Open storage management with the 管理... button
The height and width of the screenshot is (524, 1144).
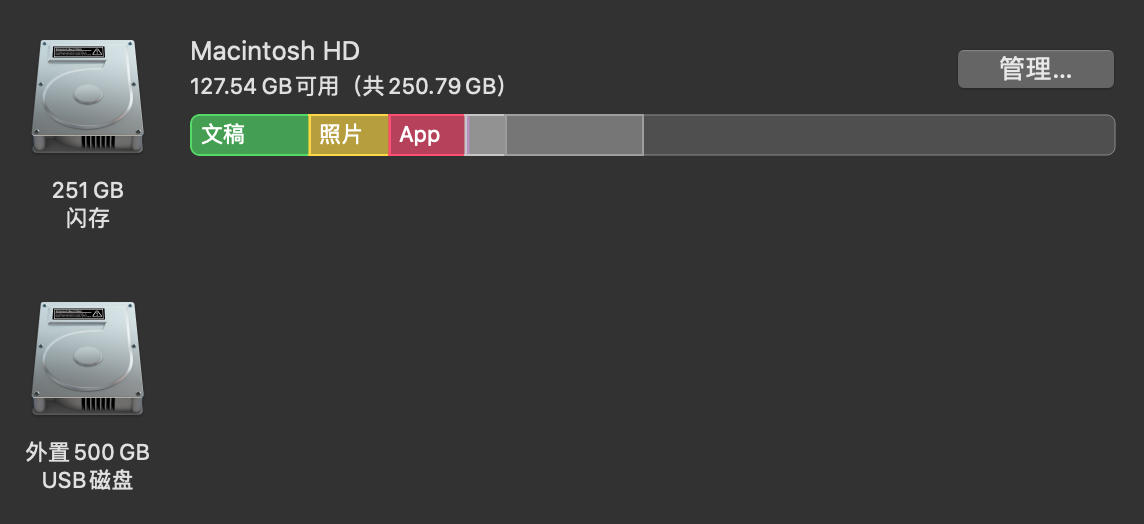[1035, 69]
